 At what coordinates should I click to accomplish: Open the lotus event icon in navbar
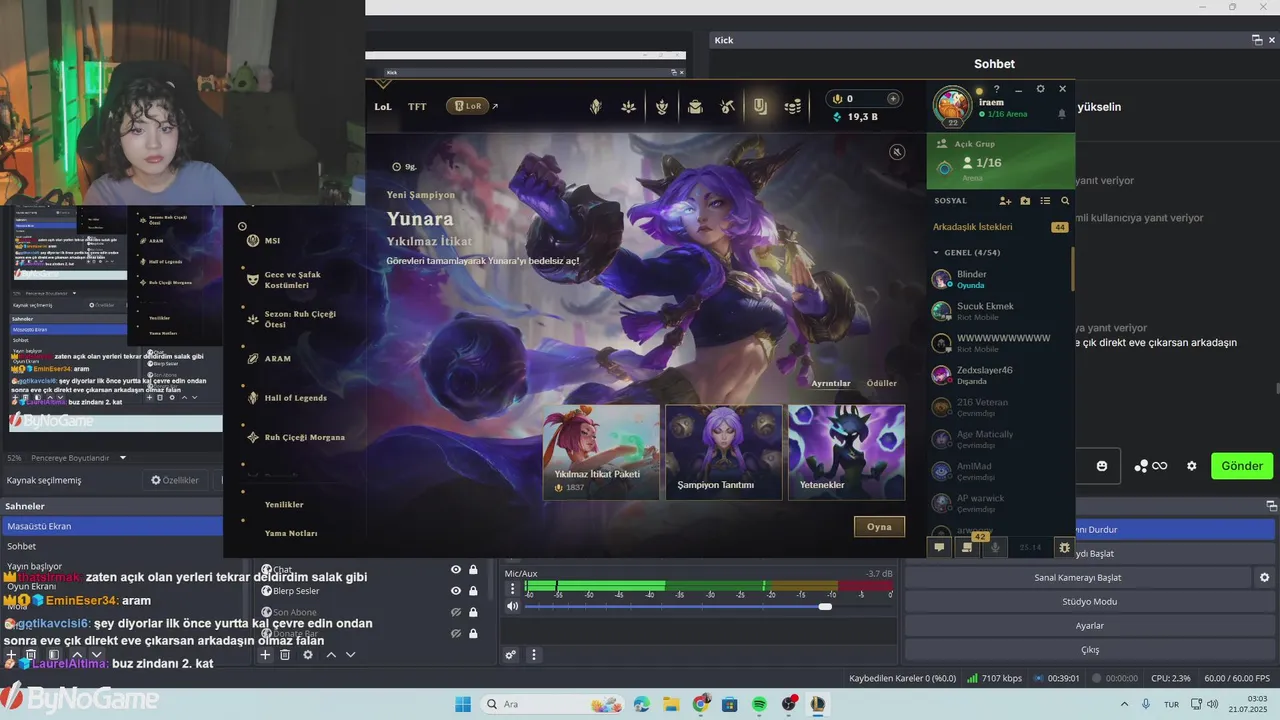tap(628, 106)
